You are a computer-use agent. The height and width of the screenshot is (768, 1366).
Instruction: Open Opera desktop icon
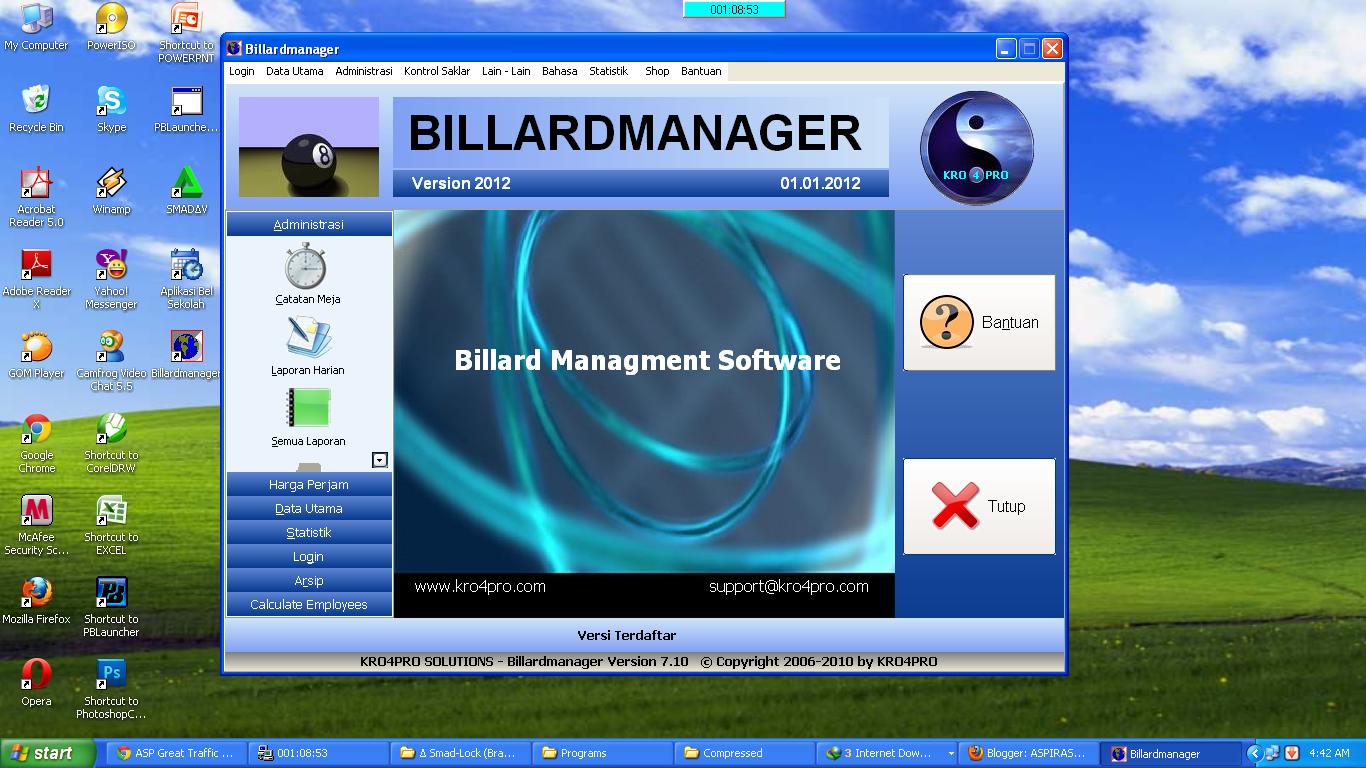(36, 683)
